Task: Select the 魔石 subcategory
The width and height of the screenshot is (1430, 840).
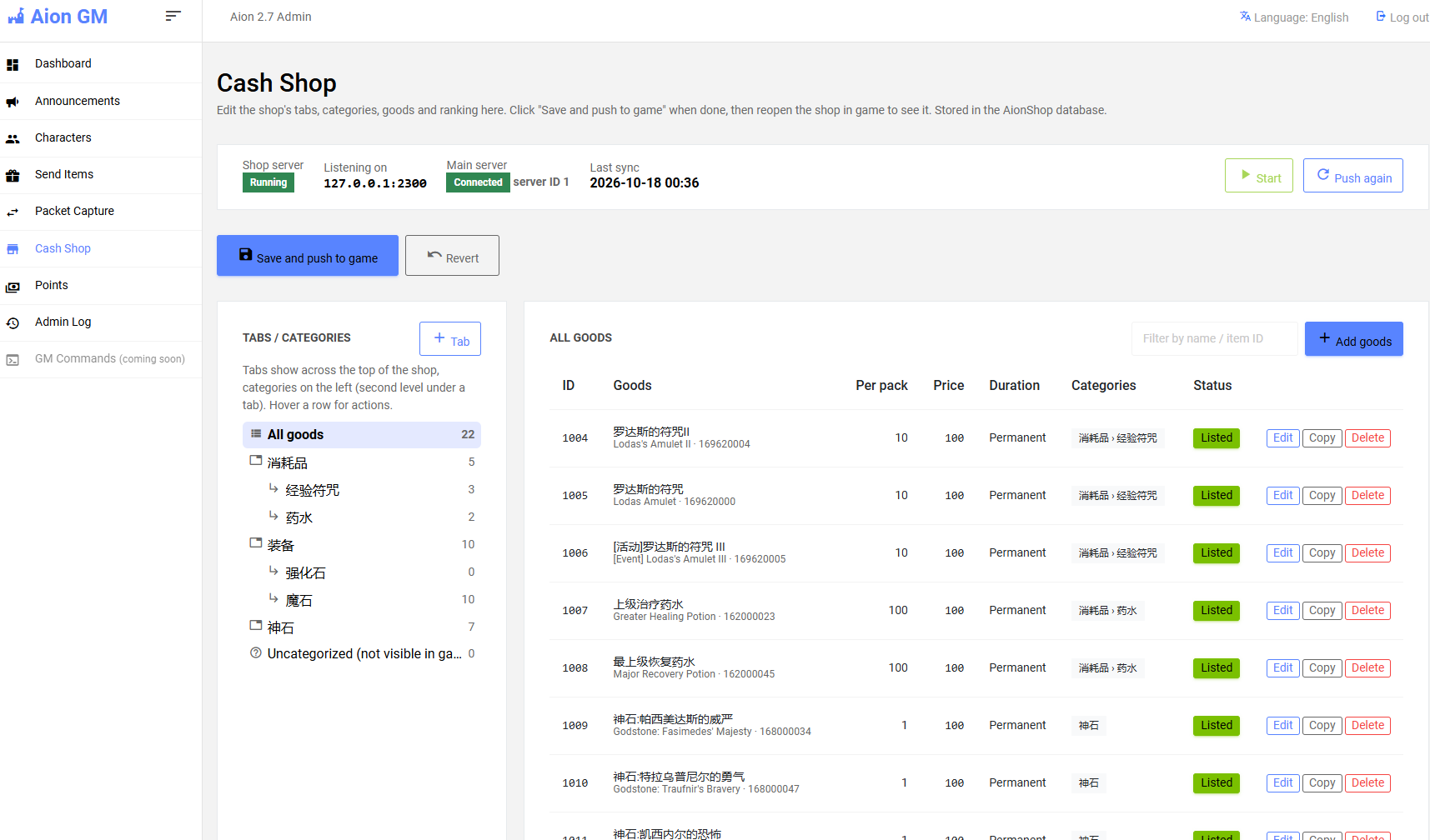Action: [362, 600]
